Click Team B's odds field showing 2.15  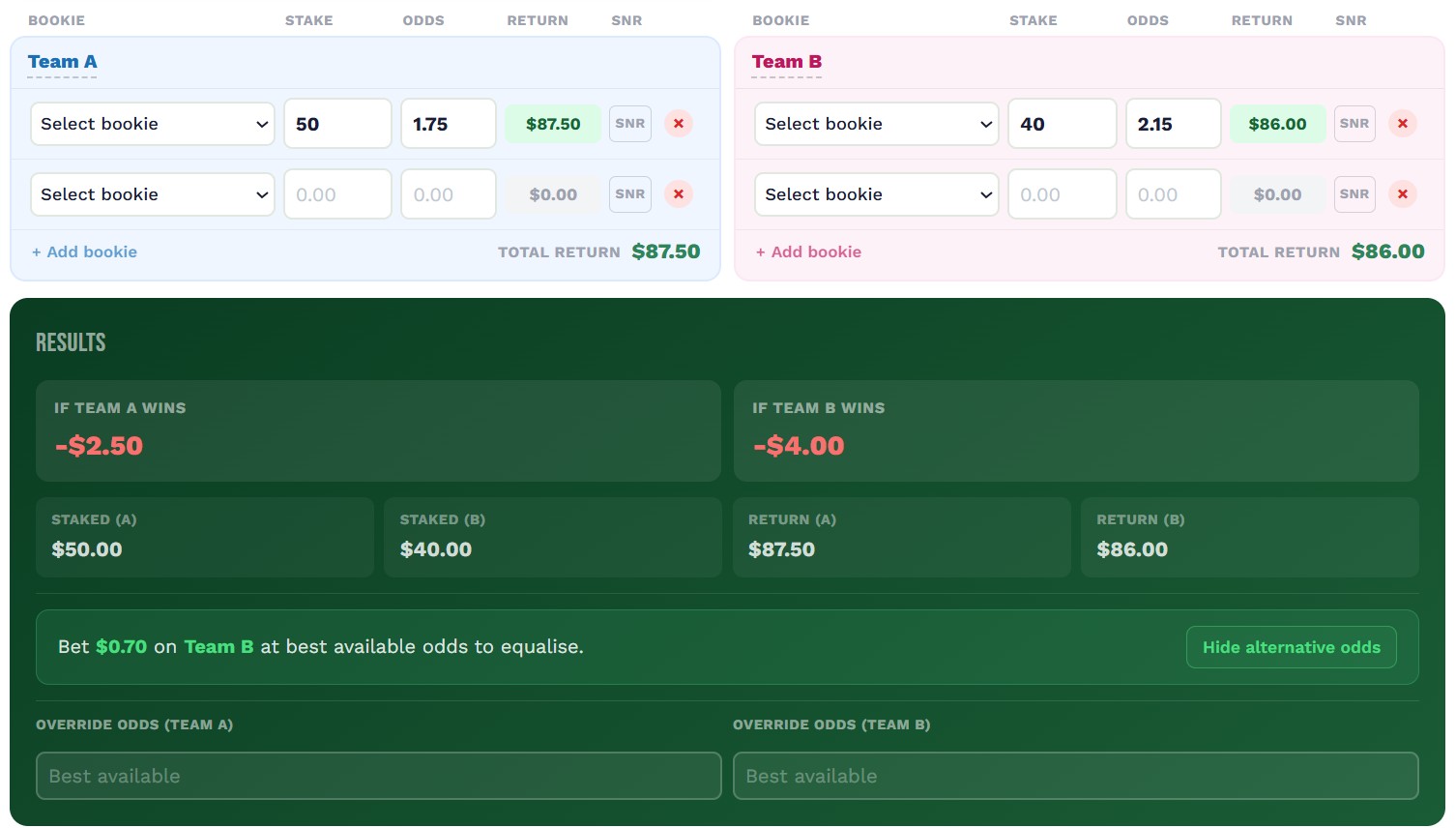point(1174,124)
